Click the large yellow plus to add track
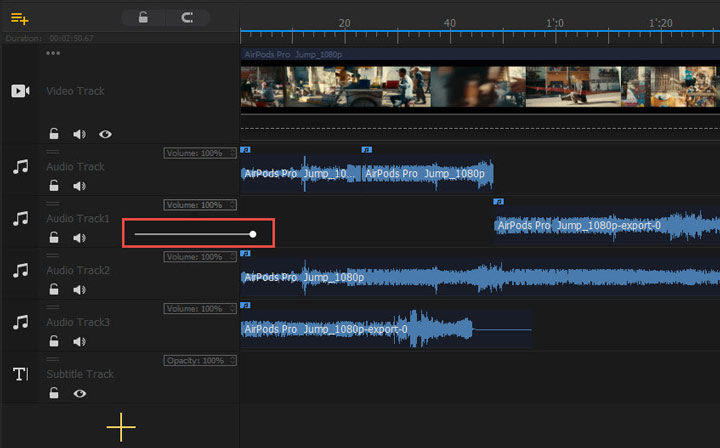720x448 pixels. click(x=121, y=427)
